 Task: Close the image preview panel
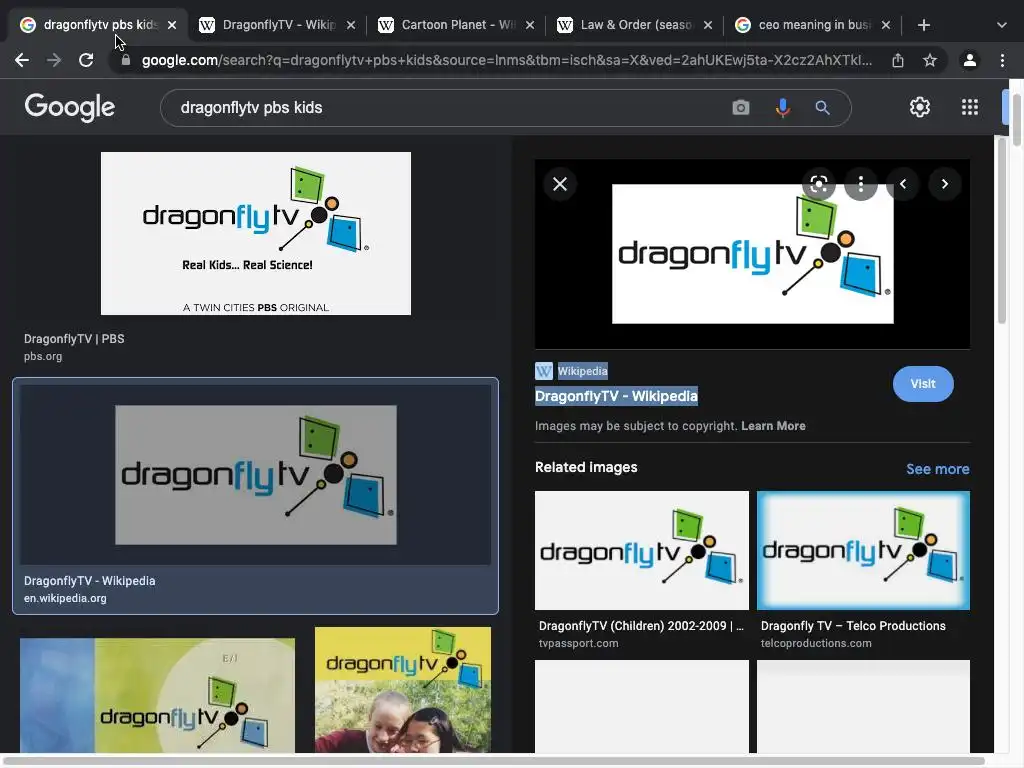[x=560, y=184]
